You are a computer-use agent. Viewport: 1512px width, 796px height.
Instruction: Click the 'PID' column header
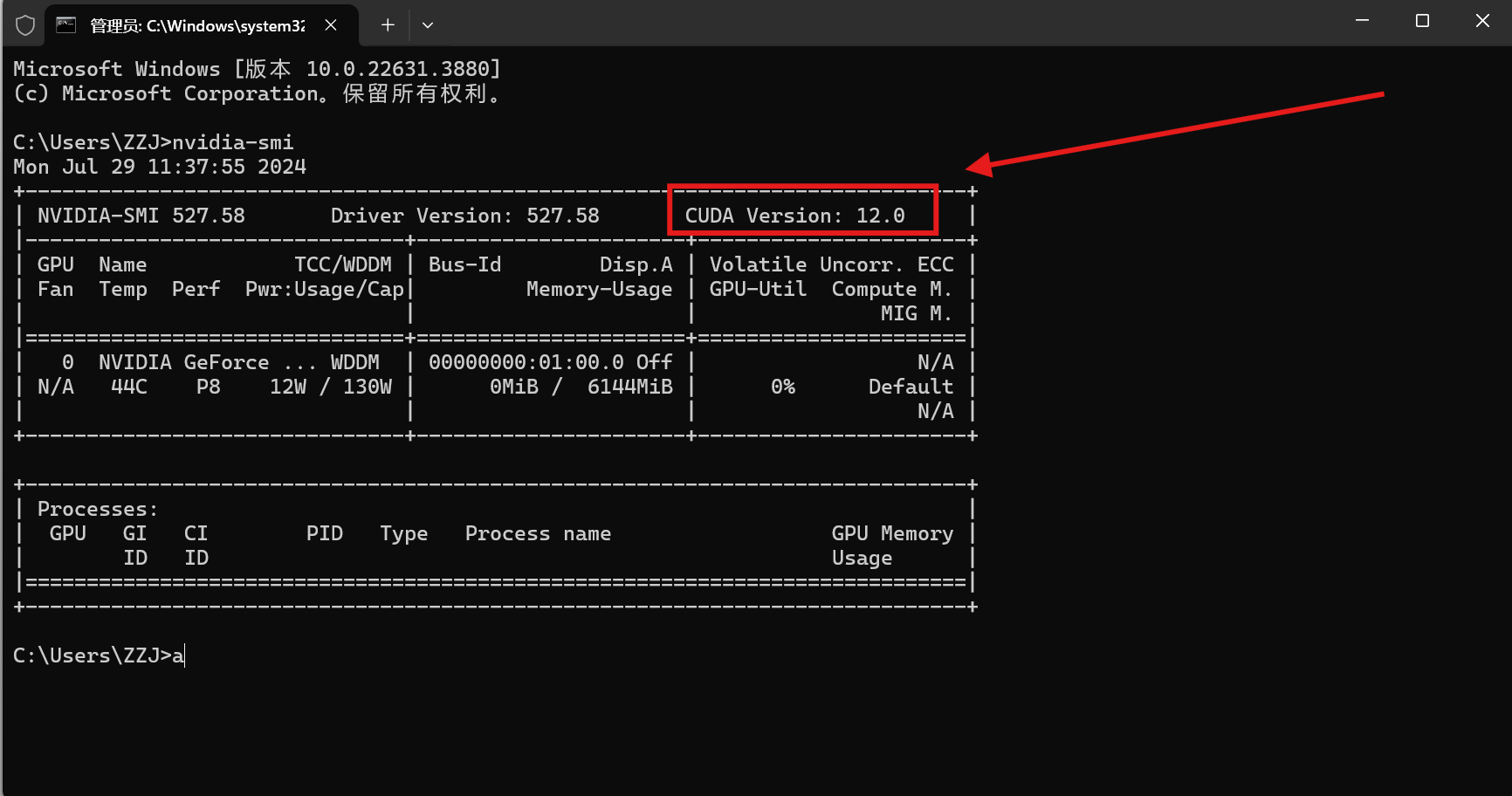point(325,533)
